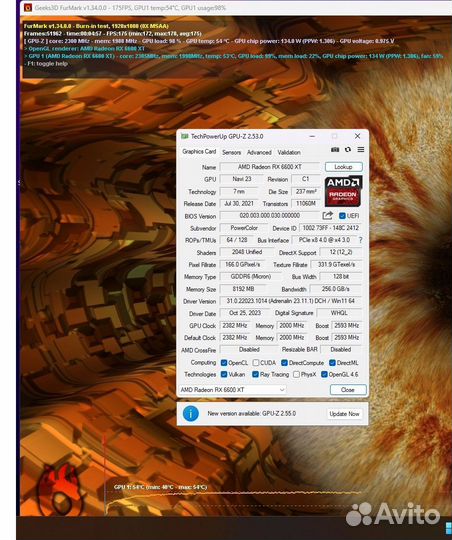Click the Release Date value Jul 30, 2021

pos(239,204)
